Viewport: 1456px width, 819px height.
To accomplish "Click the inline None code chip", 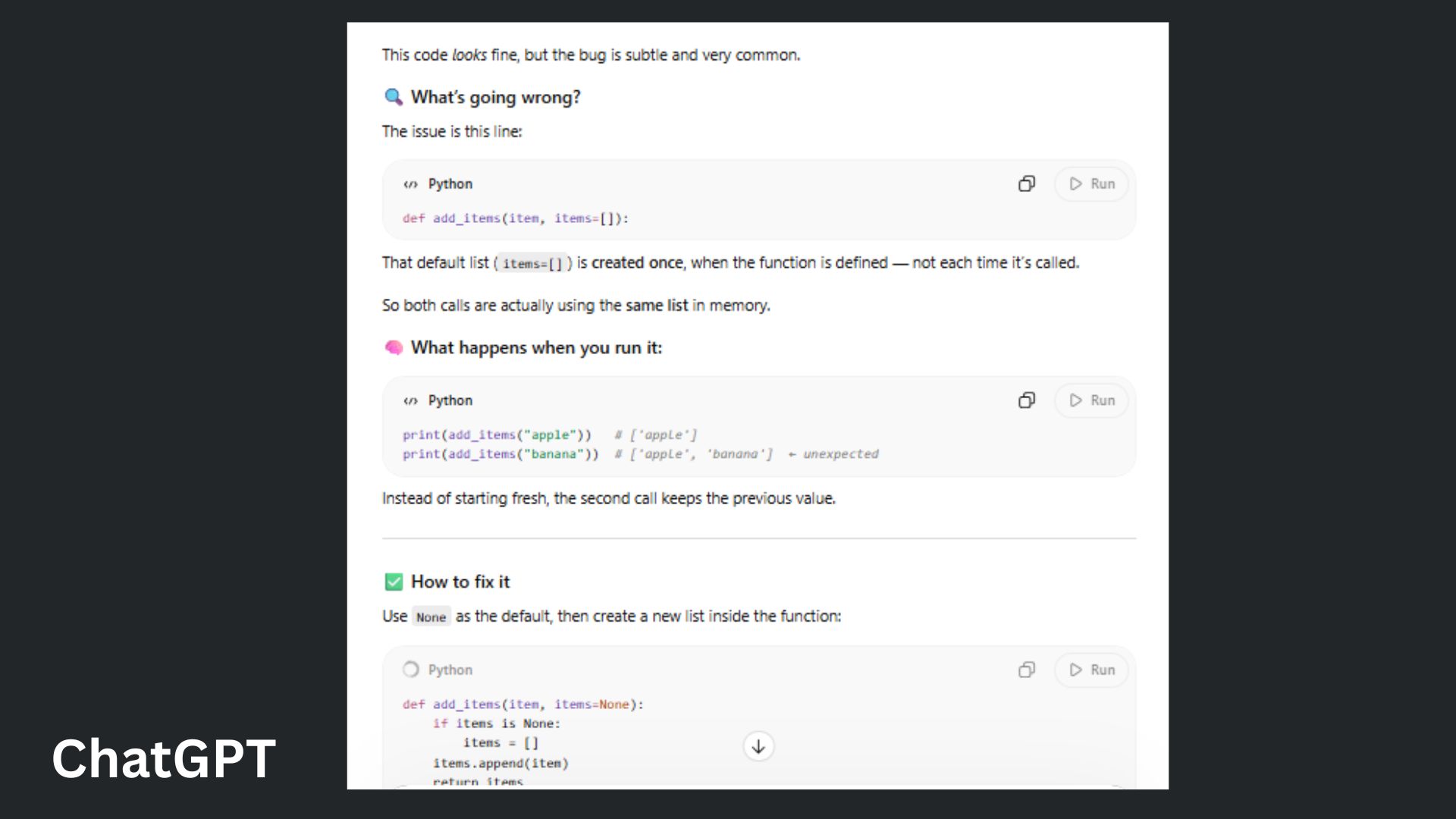I will click(x=431, y=617).
